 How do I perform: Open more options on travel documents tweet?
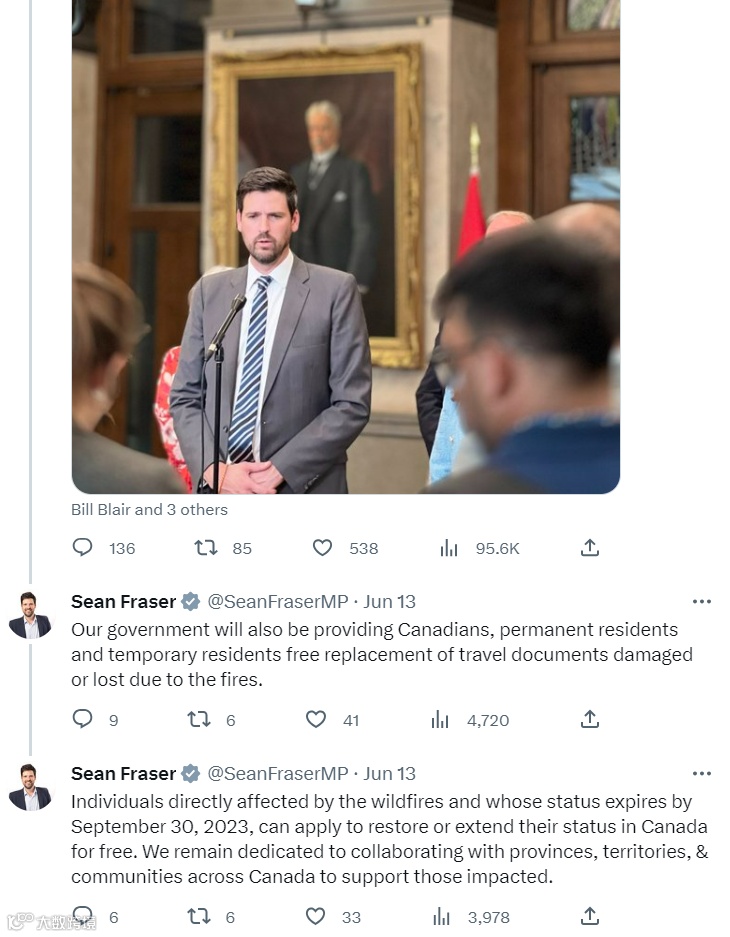(x=702, y=601)
